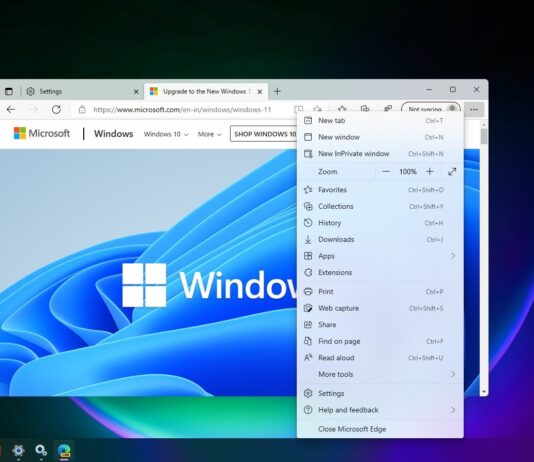This screenshot has width=534, height=462.
Task: Decrease zoom with minus button
Action: [386, 172]
